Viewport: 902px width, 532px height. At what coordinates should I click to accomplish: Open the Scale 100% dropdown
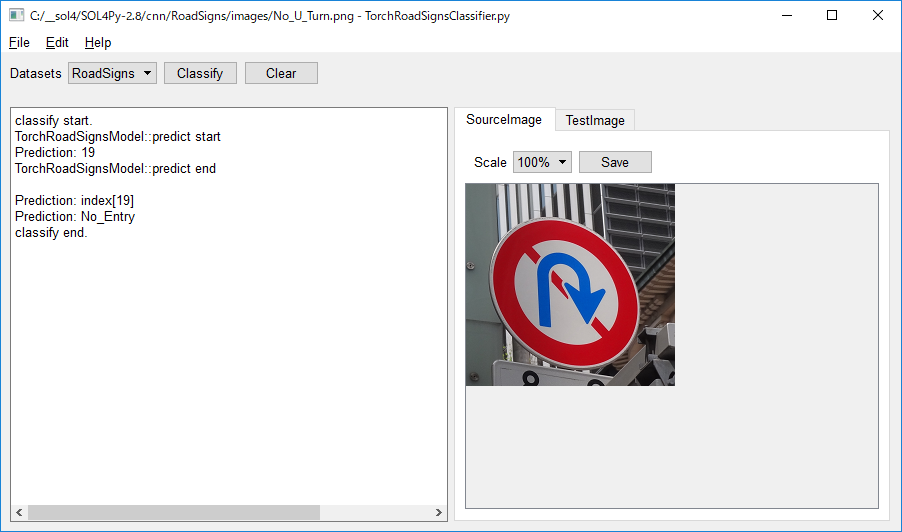pyautogui.click(x=542, y=162)
